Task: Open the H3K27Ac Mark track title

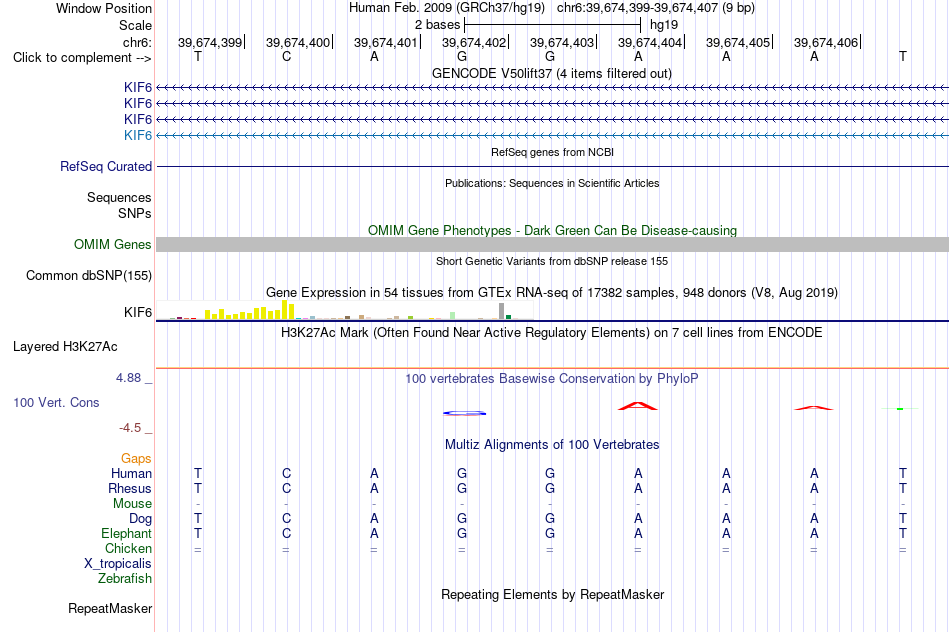Action: [x=552, y=332]
